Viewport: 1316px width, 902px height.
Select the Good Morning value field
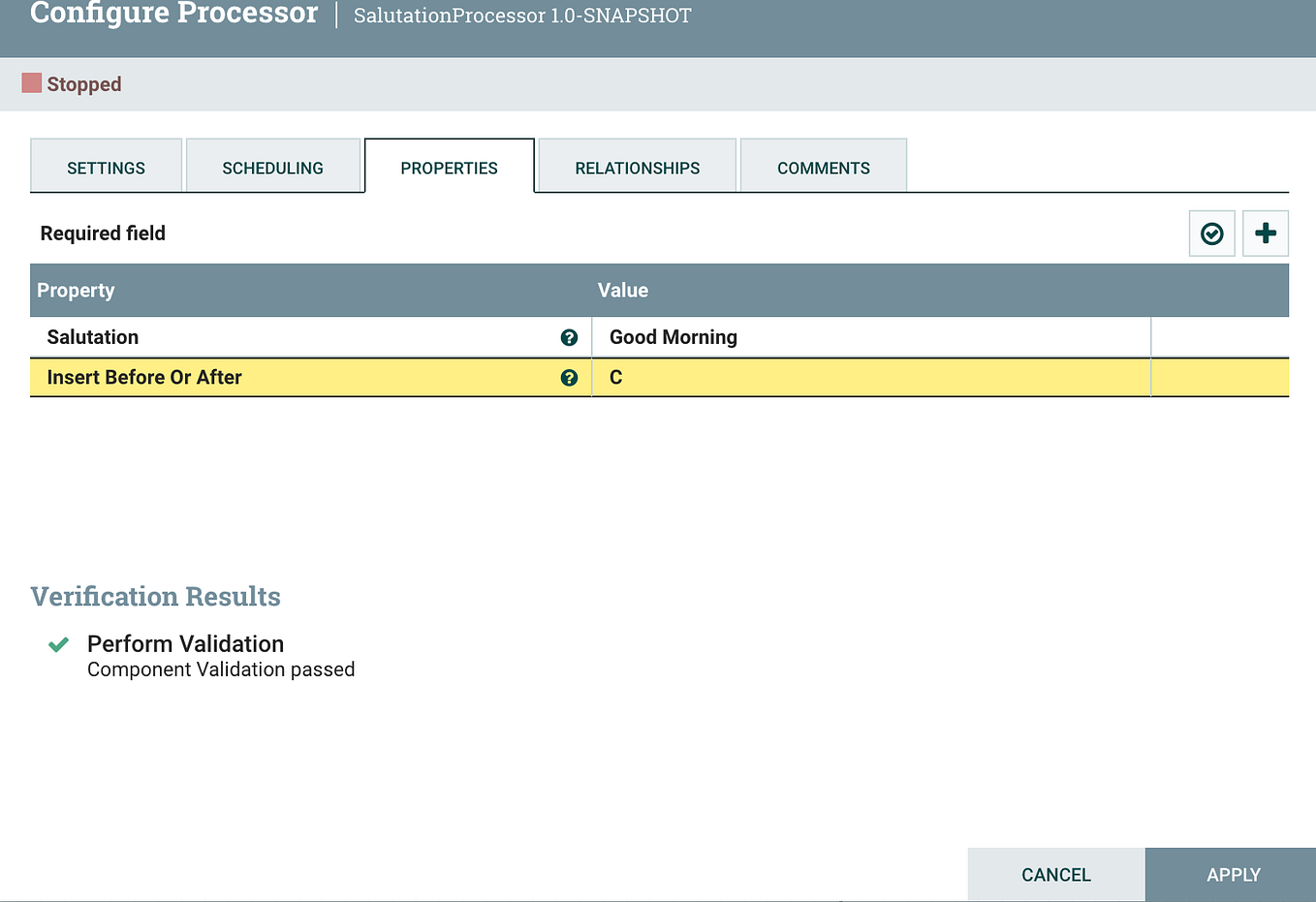click(x=870, y=337)
